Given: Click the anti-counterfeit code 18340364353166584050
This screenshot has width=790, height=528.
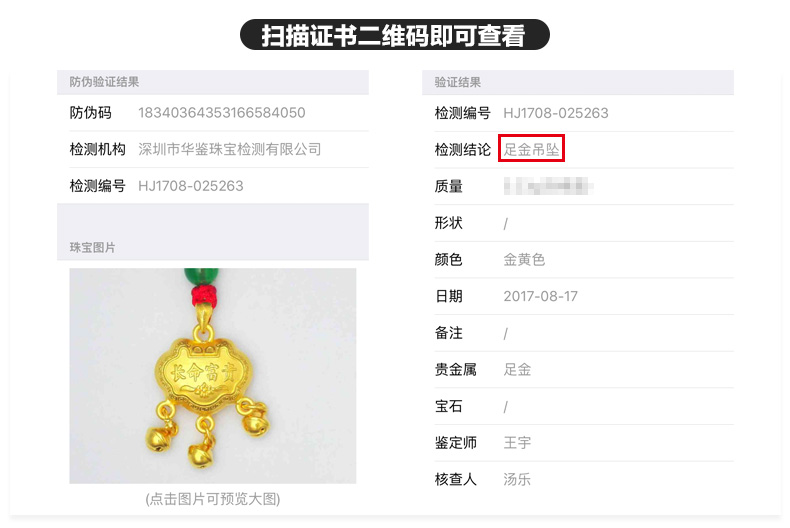Looking at the screenshot, I should point(222,112).
